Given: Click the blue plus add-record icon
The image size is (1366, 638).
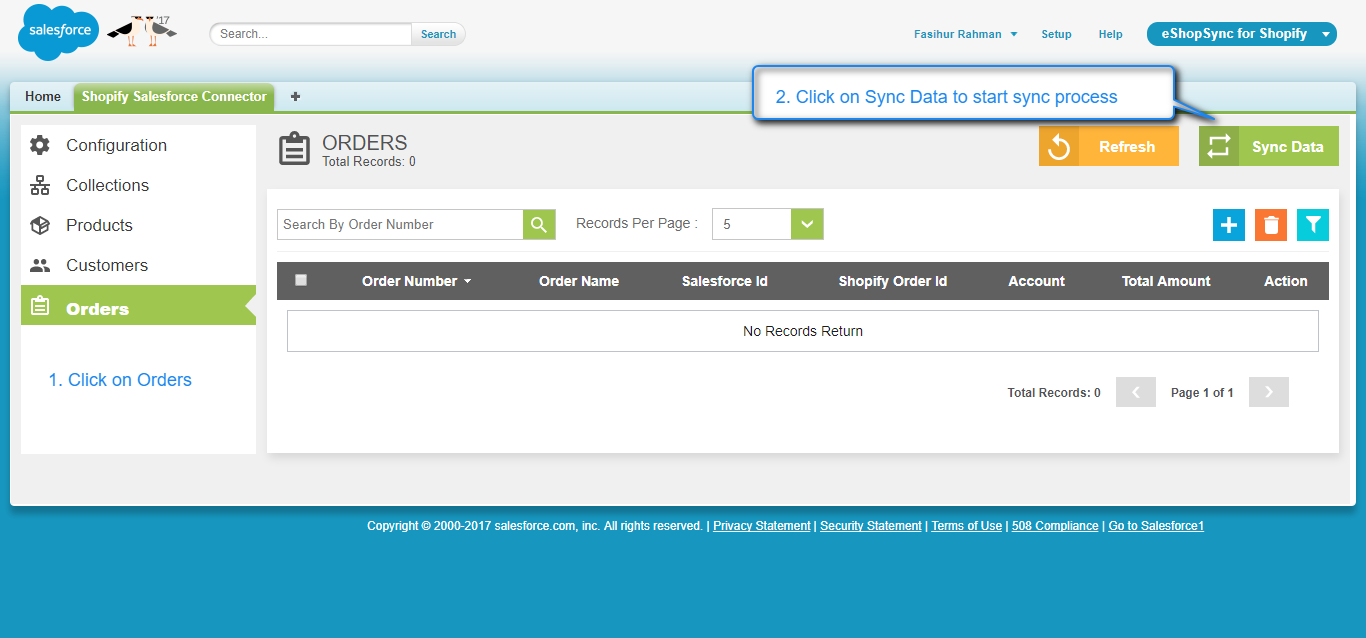Looking at the screenshot, I should coord(1229,225).
